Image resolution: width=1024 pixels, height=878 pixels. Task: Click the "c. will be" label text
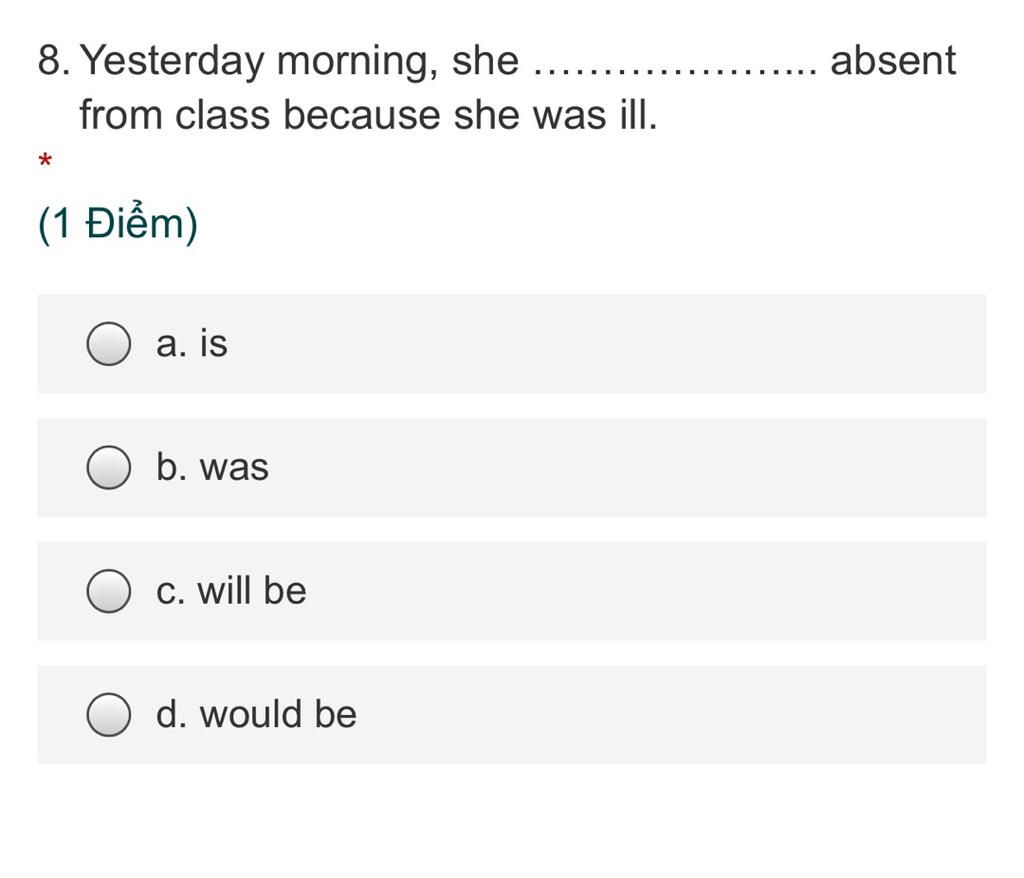tap(231, 590)
